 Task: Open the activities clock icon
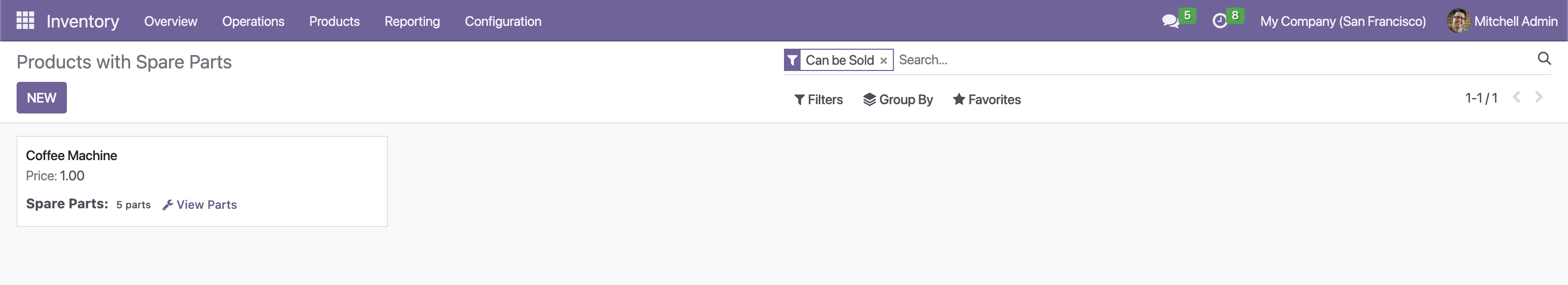click(1220, 21)
